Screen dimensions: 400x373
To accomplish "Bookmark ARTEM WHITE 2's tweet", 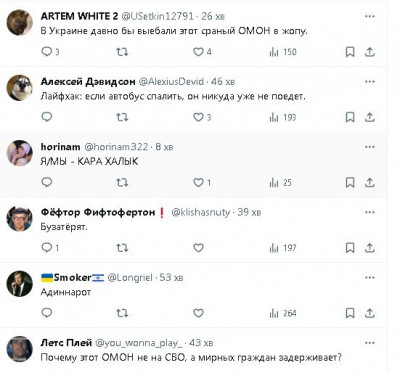I will pos(350,52).
